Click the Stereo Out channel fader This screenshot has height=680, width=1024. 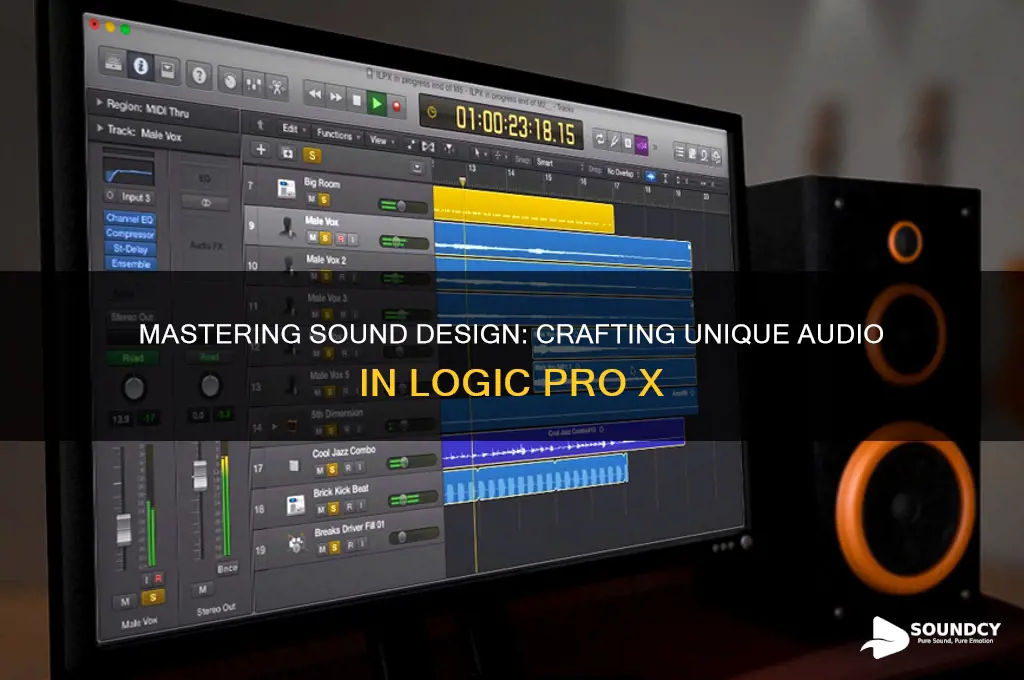(200, 474)
